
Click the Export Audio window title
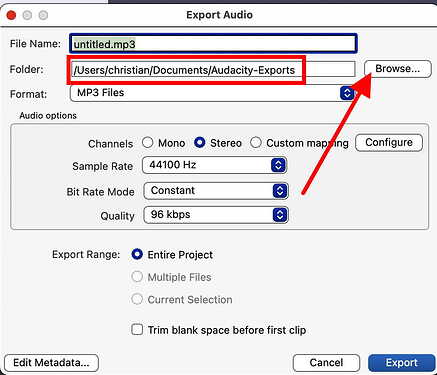point(219,15)
